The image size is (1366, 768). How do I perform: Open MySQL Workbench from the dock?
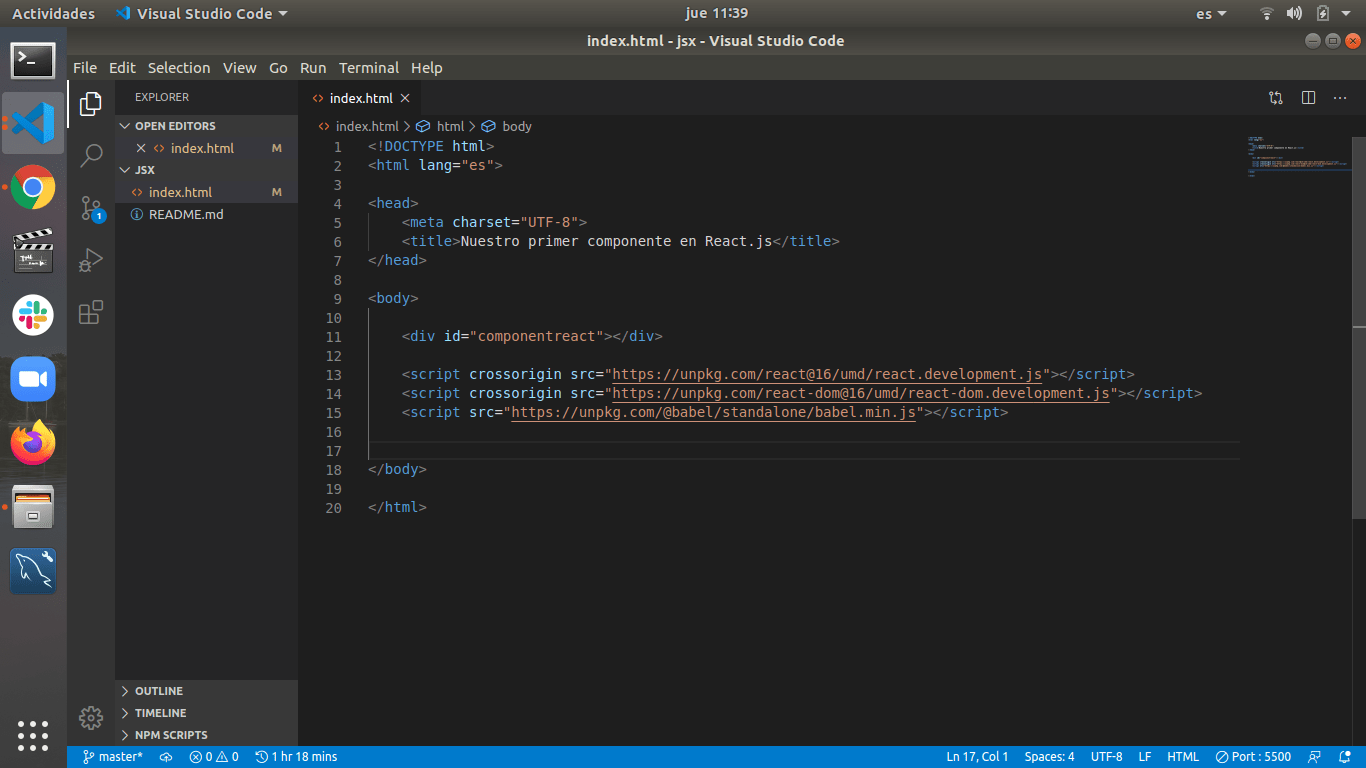point(33,571)
